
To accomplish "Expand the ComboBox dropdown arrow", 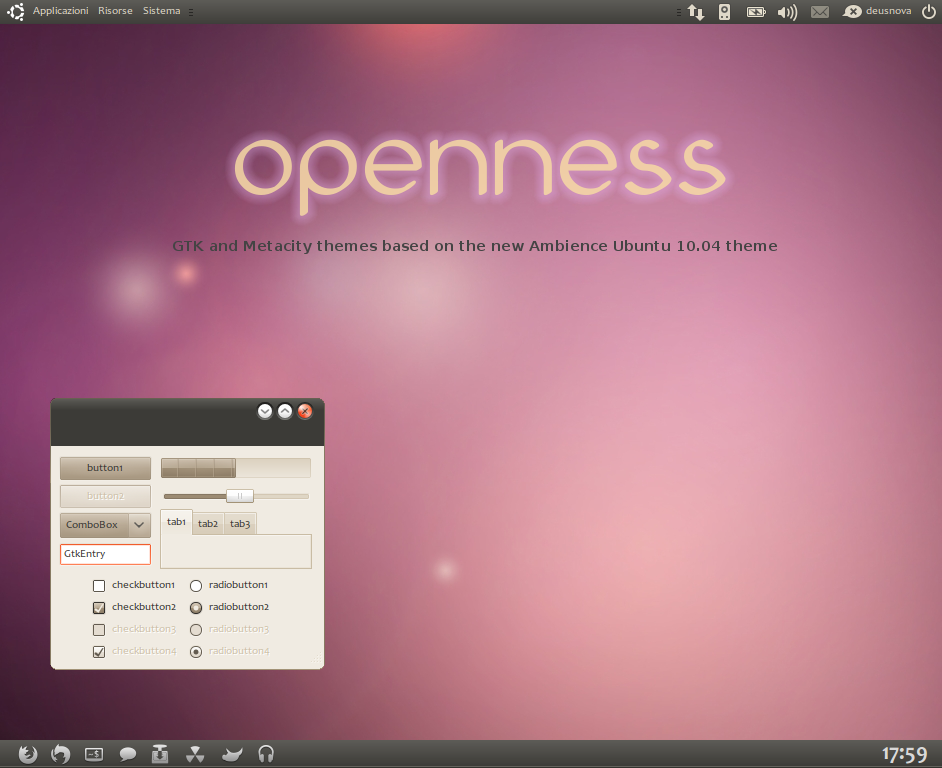I will click(139, 525).
